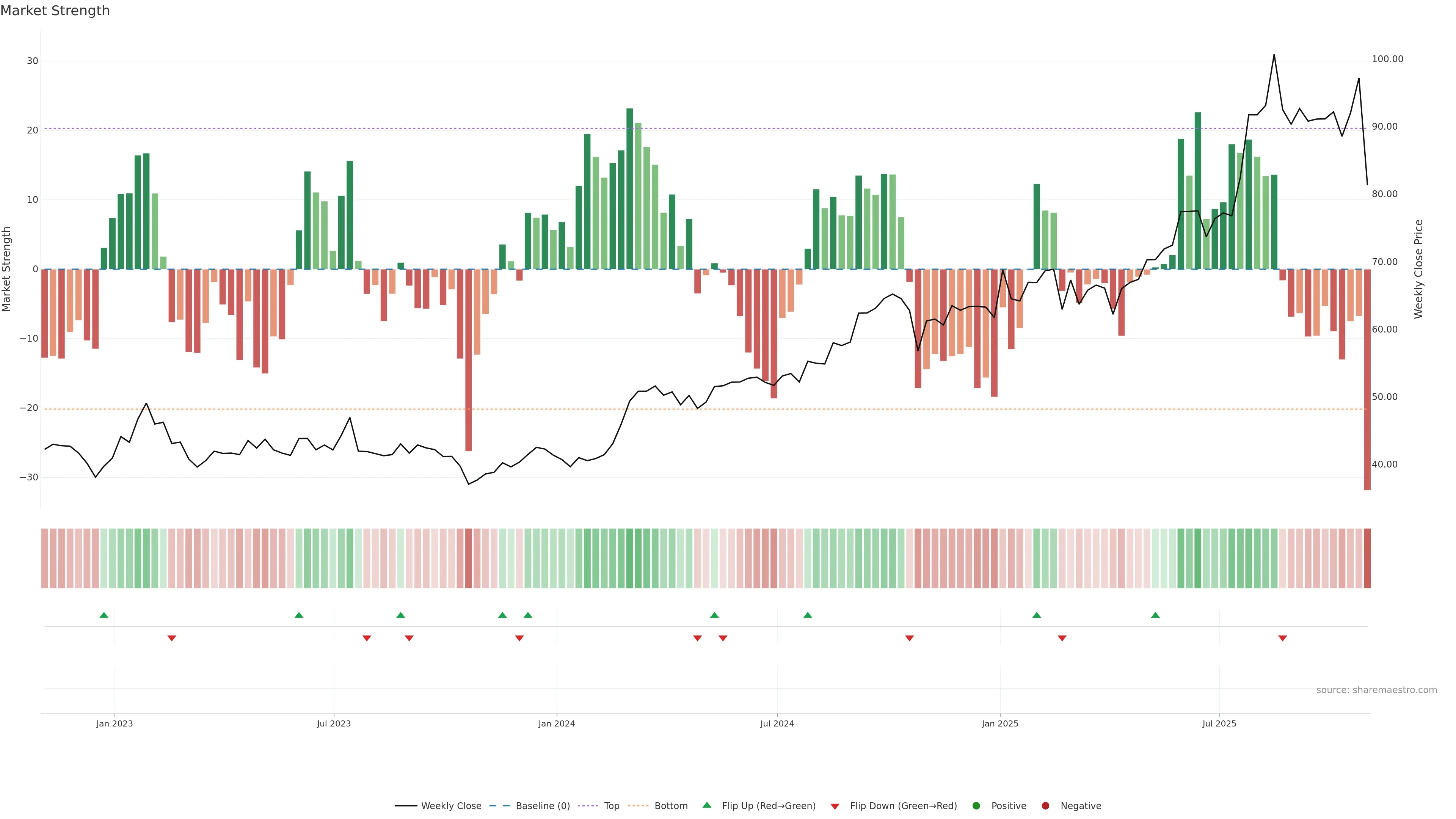Screen dimensions: 1456x819
Task: Click the first green flip-up marker before Jan 2023
Action: point(104,615)
